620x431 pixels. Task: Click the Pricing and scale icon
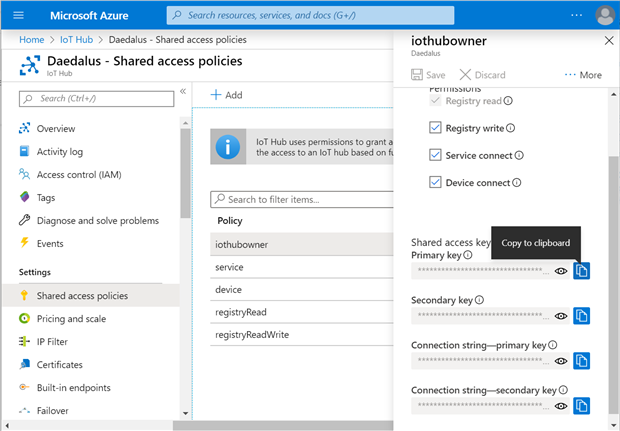(x=24, y=318)
